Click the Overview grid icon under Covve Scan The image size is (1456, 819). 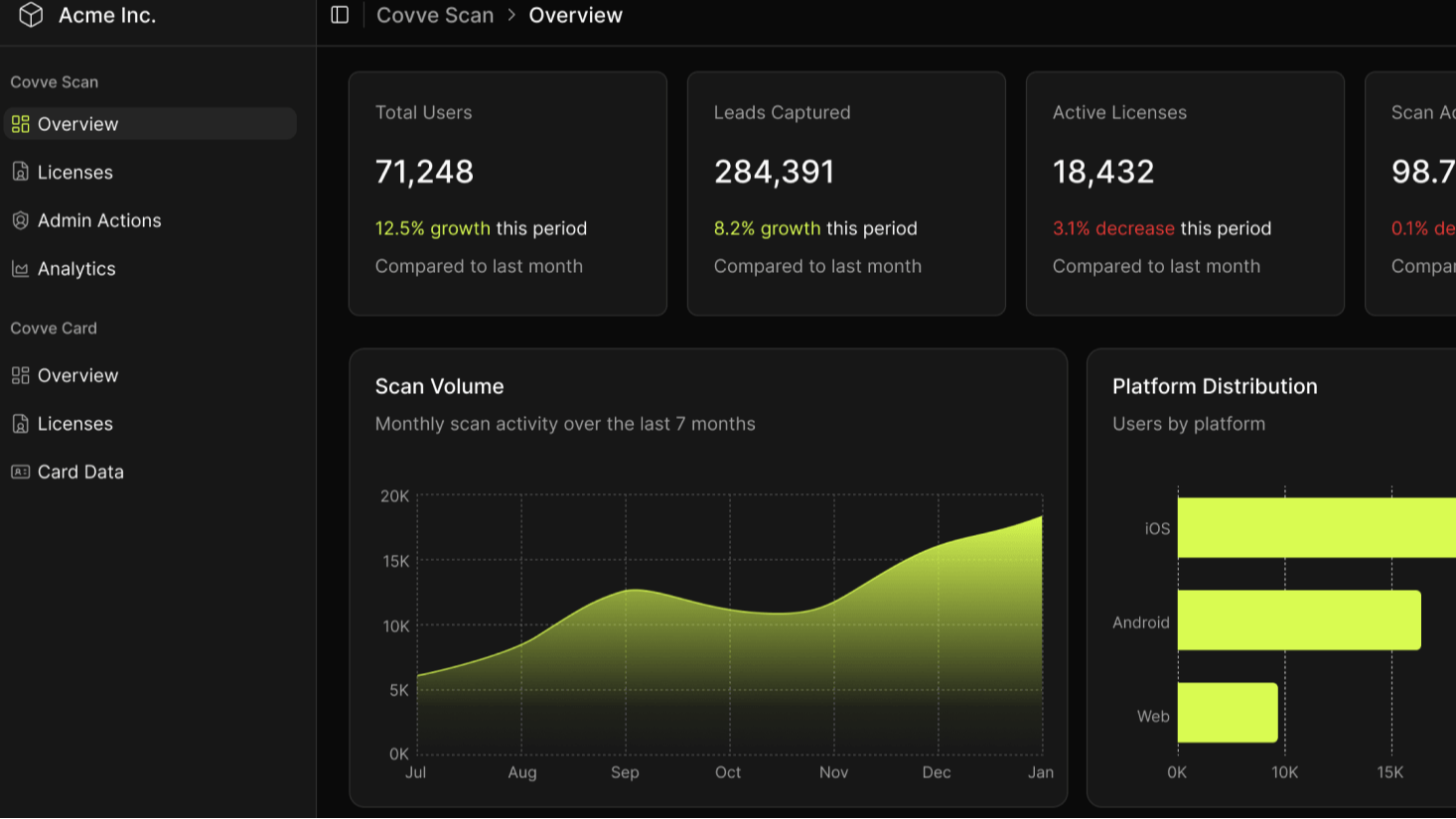pyautogui.click(x=20, y=124)
